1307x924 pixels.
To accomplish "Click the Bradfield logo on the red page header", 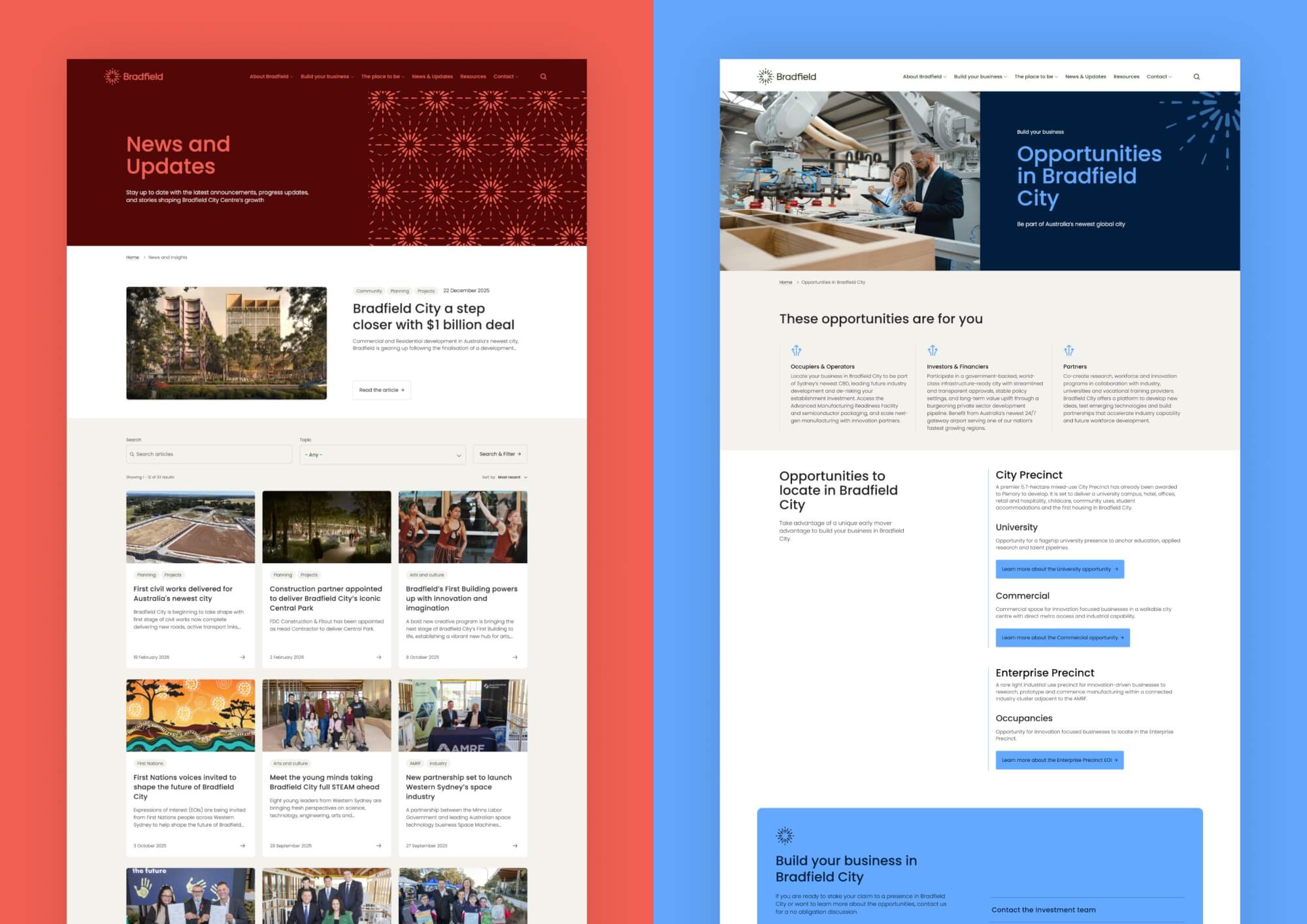I will tap(134, 76).
